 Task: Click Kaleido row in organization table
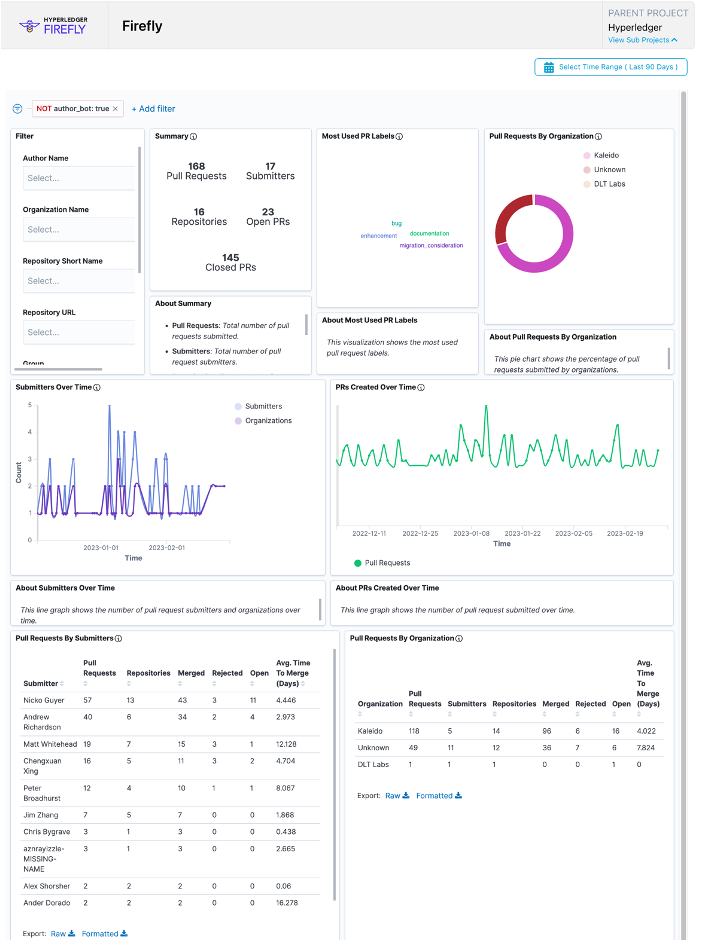(510, 731)
